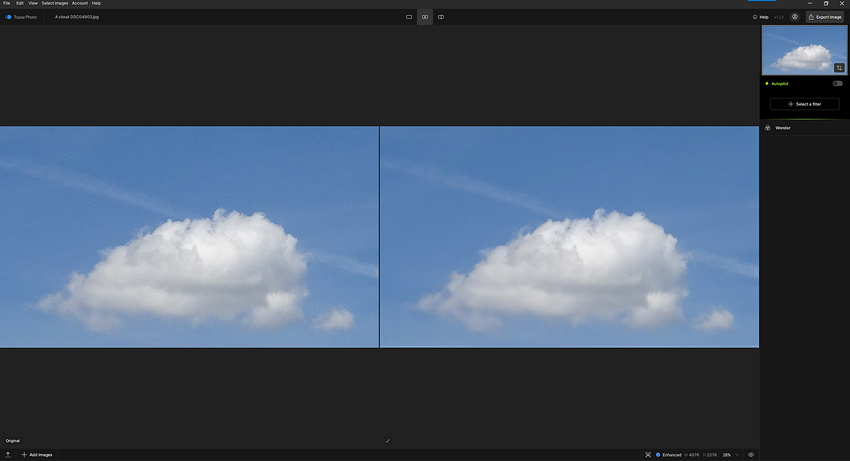
Task: Click the fit-to-screen icon in status bar
Action: pyautogui.click(x=648, y=454)
